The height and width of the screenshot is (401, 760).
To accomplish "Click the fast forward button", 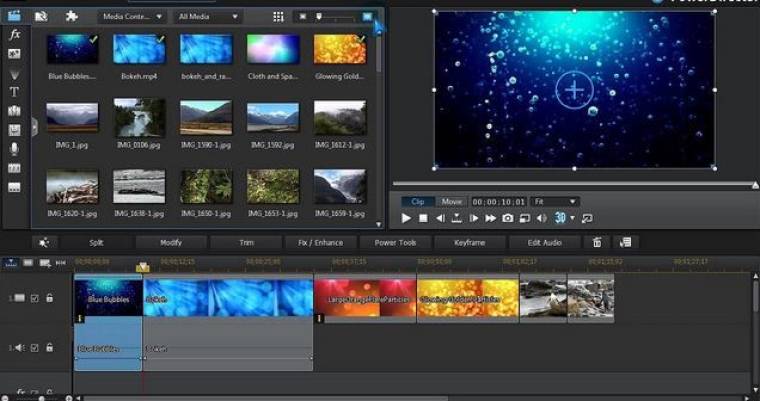I will [491, 219].
